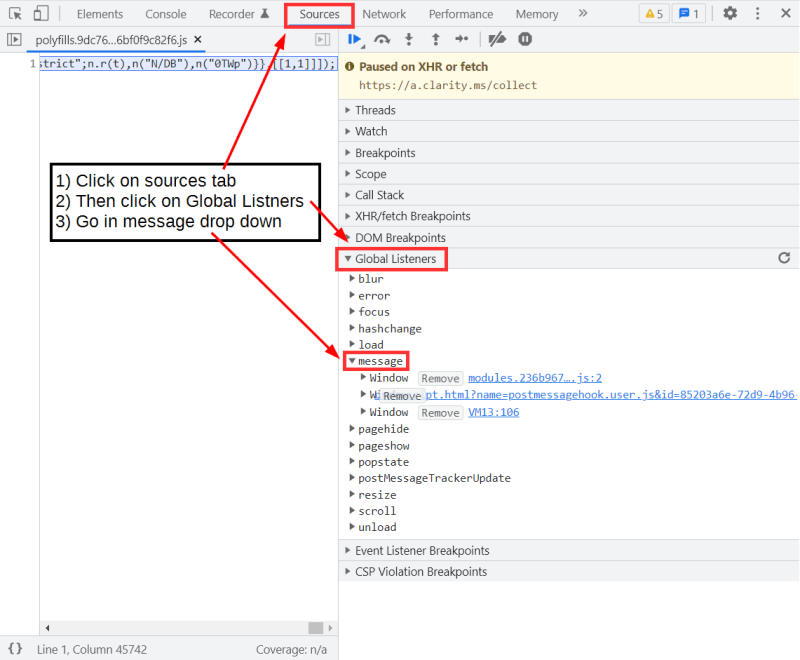The image size is (800, 660).
Task: Open the VM13:106 source link
Action: (493, 412)
